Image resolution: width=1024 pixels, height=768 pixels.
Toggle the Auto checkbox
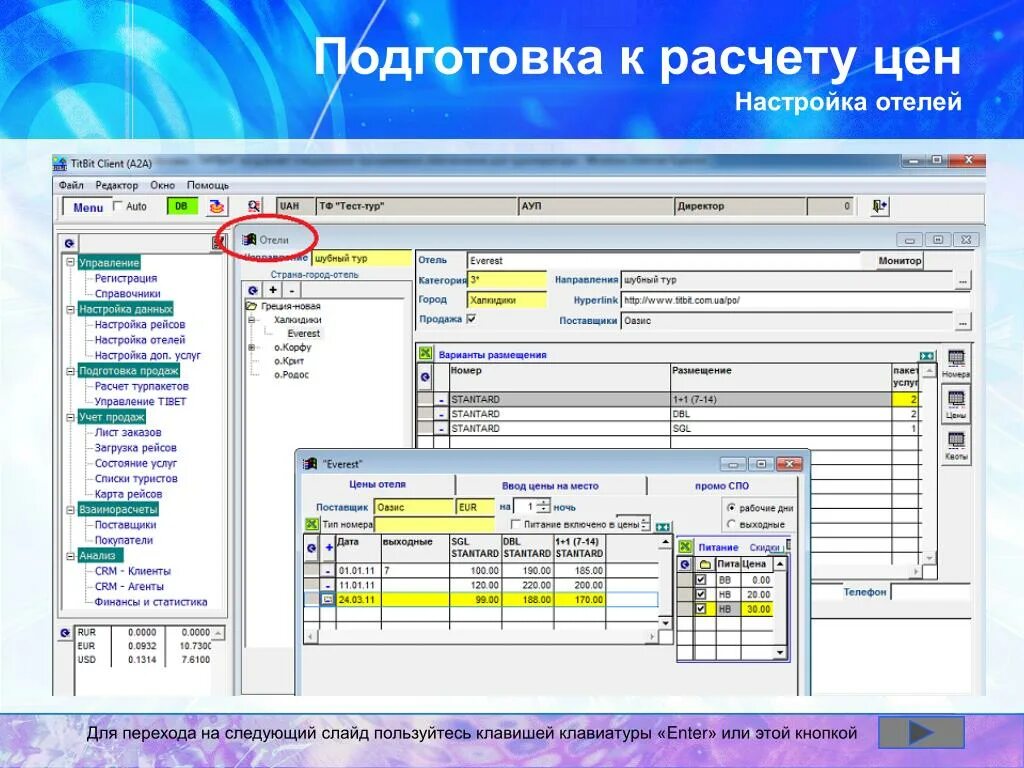click(118, 206)
